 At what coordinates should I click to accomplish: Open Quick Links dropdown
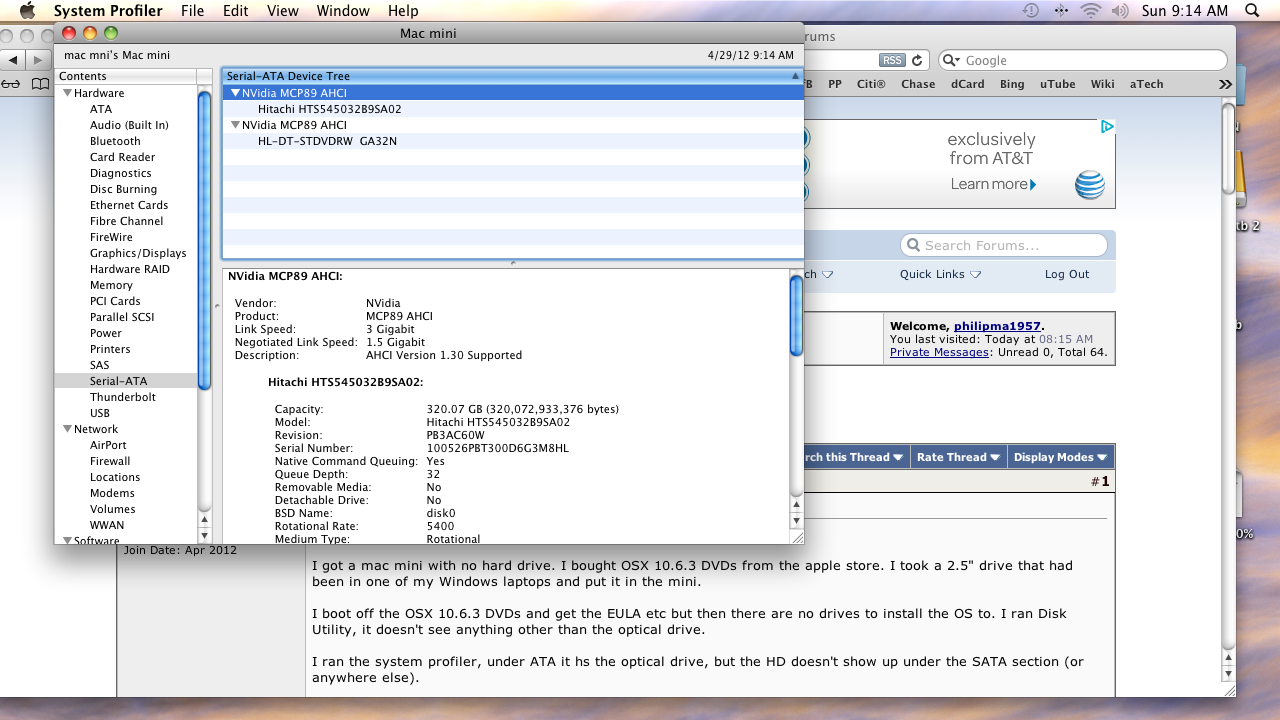pyautogui.click(x=940, y=274)
